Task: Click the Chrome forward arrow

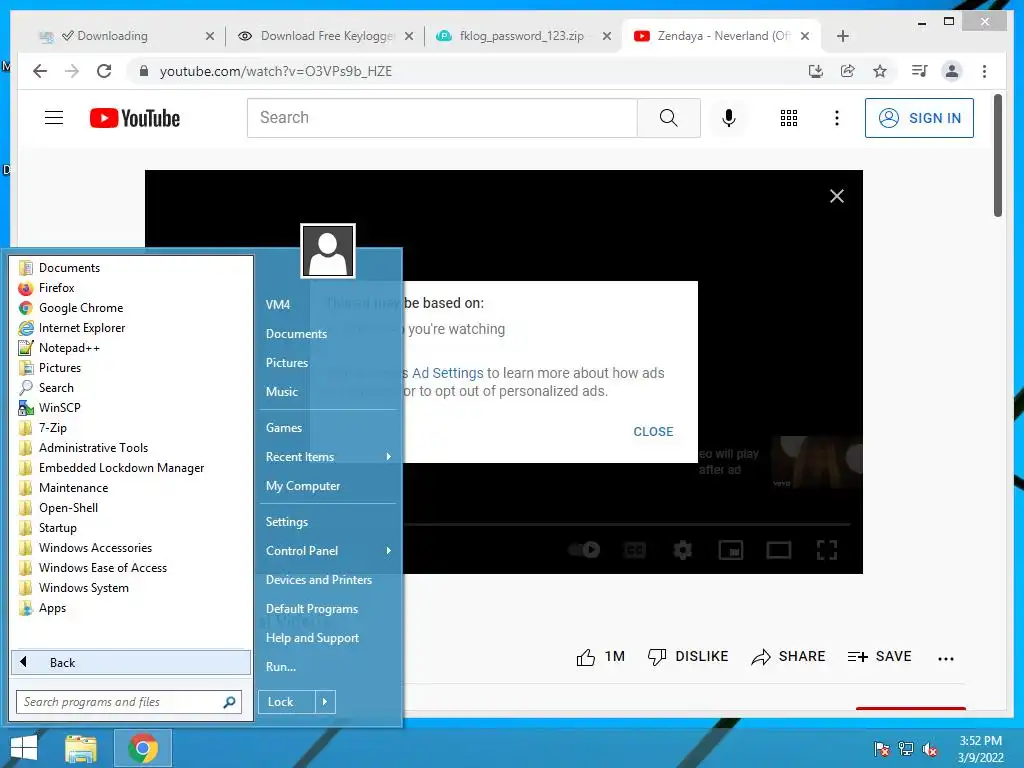Action: tap(72, 71)
